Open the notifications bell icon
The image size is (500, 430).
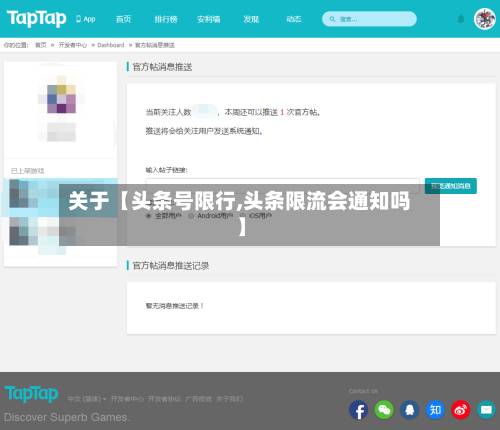coord(461,19)
